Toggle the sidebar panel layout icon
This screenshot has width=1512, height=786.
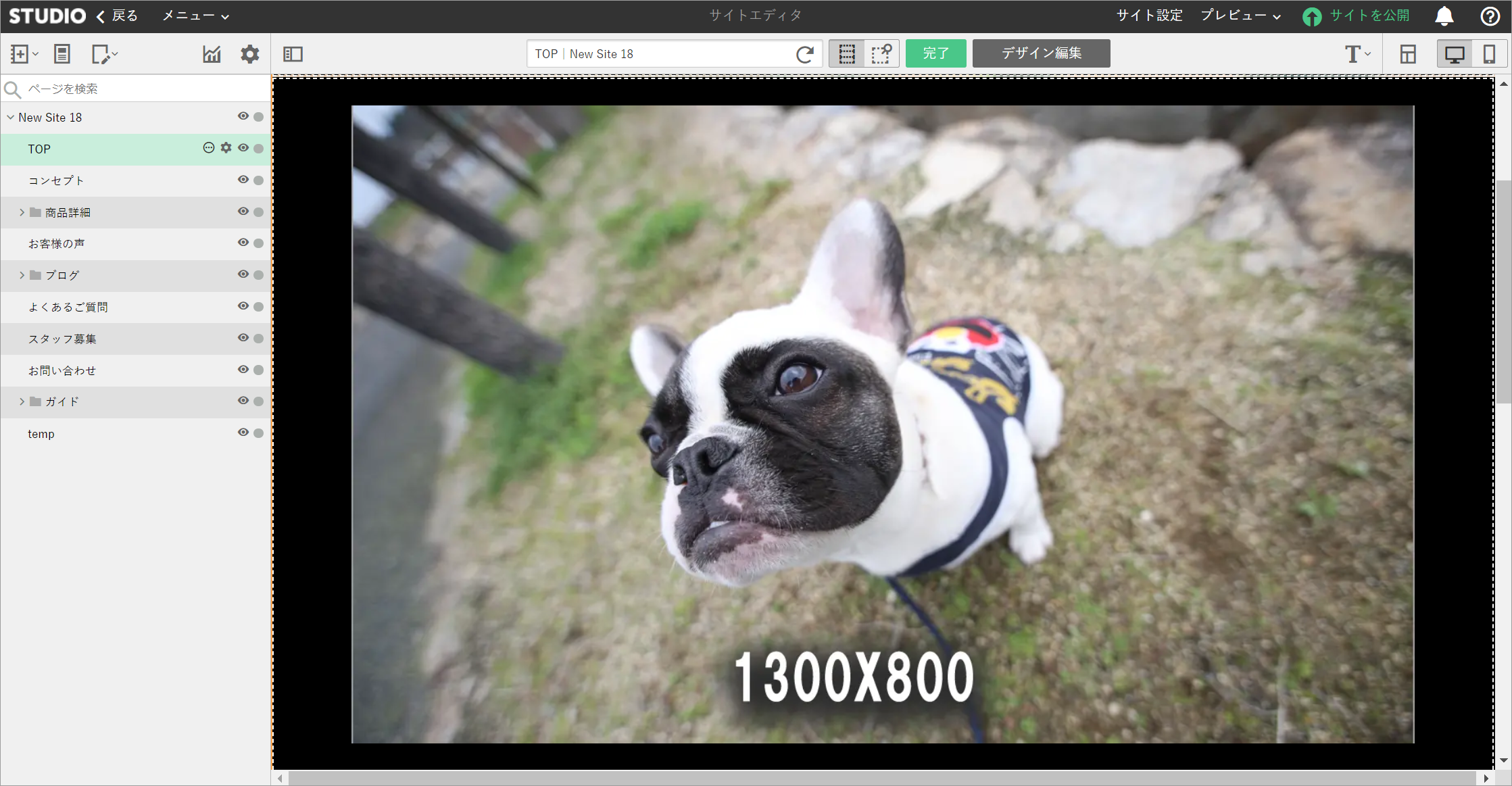click(293, 54)
